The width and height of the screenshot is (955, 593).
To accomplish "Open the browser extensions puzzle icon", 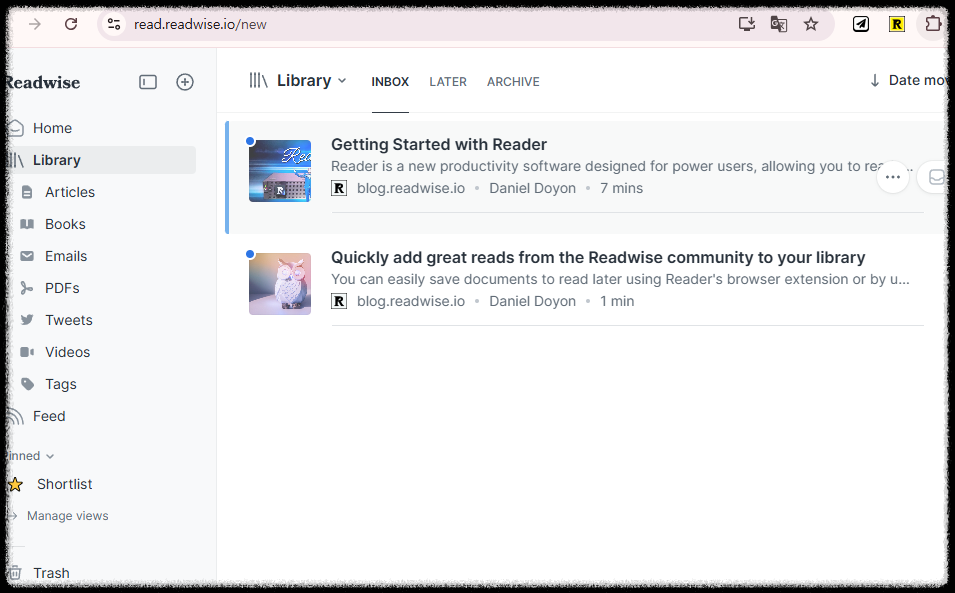I will tap(932, 24).
